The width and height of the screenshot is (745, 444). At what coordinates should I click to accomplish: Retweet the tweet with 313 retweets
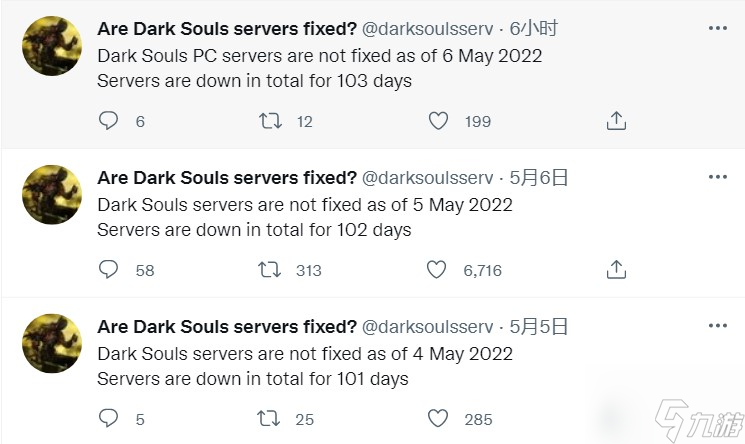pyautogui.click(x=269, y=270)
